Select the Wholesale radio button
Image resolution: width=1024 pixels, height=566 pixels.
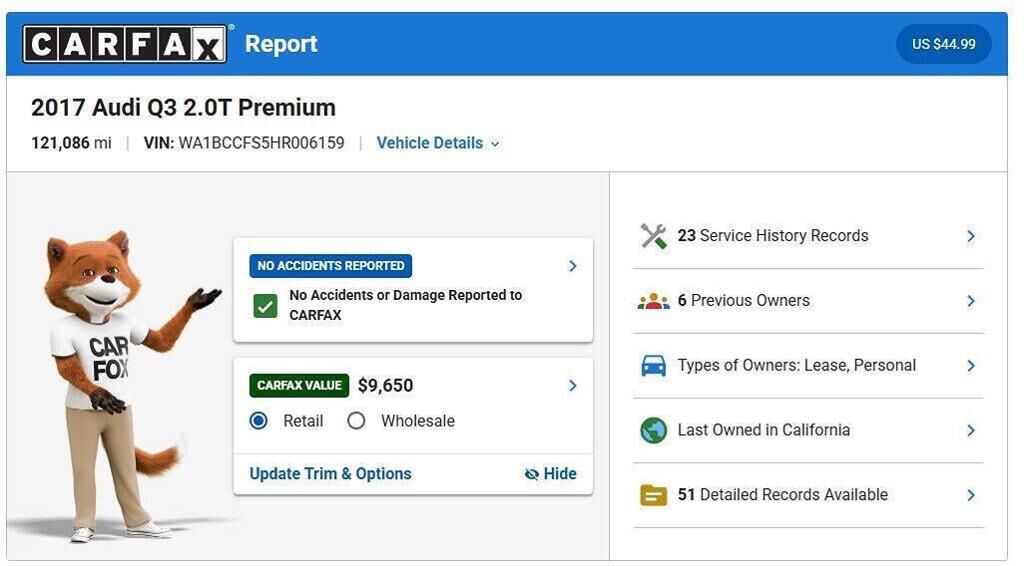click(356, 421)
